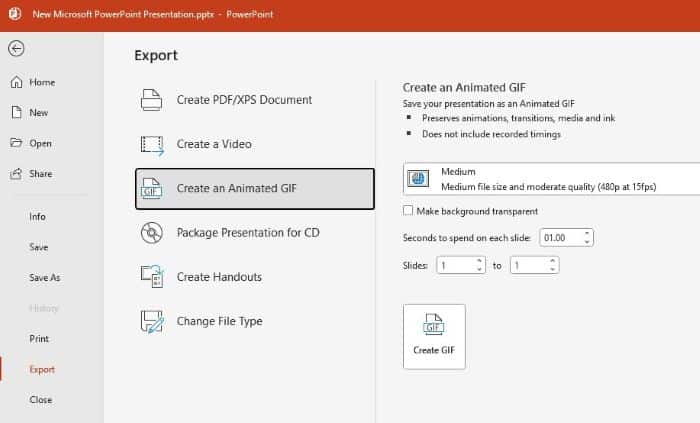Click Package Presentation for CD option label
Image resolution: width=700 pixels, height=423 pixels.
tap(248, 232)
